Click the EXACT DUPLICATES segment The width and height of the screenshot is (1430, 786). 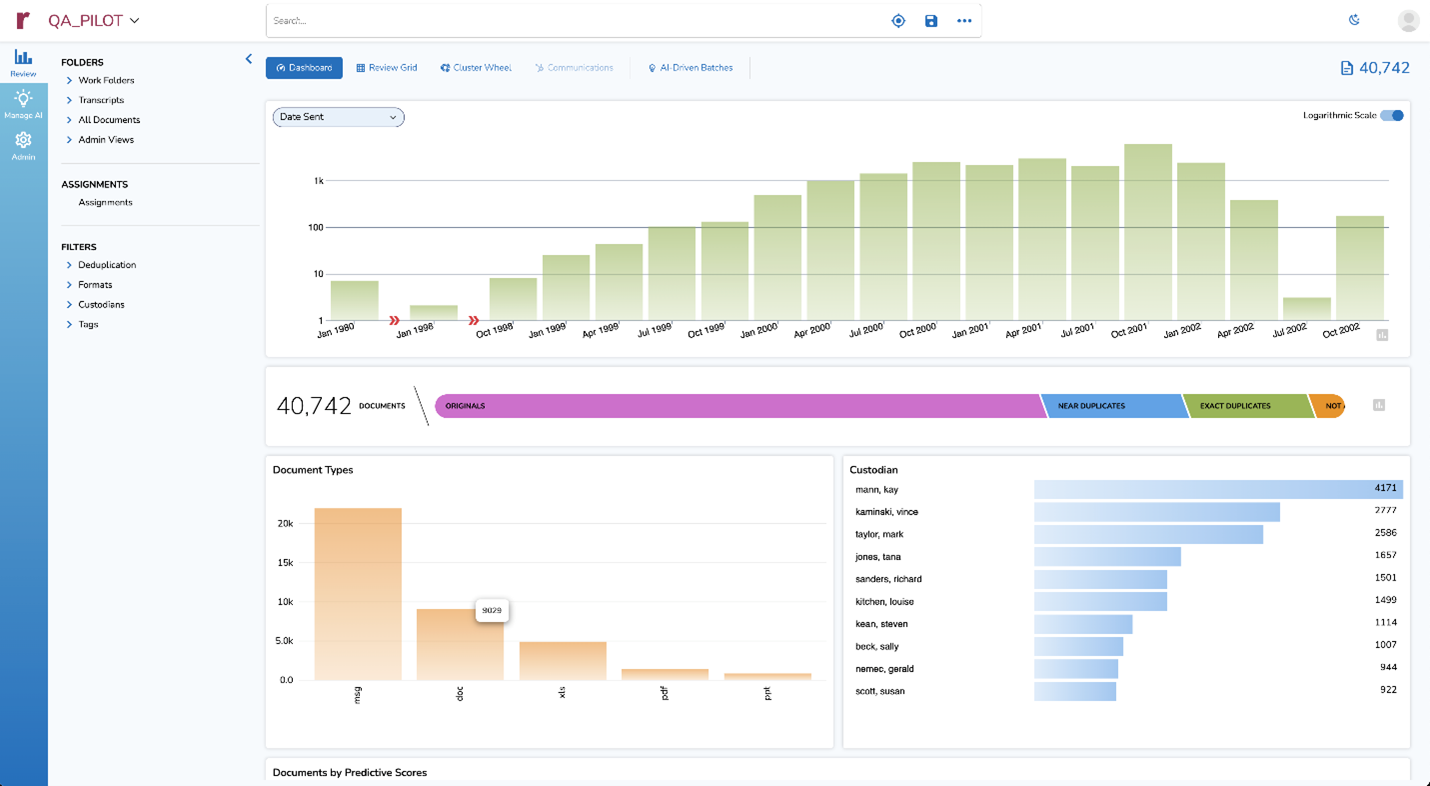point(1247,406)
